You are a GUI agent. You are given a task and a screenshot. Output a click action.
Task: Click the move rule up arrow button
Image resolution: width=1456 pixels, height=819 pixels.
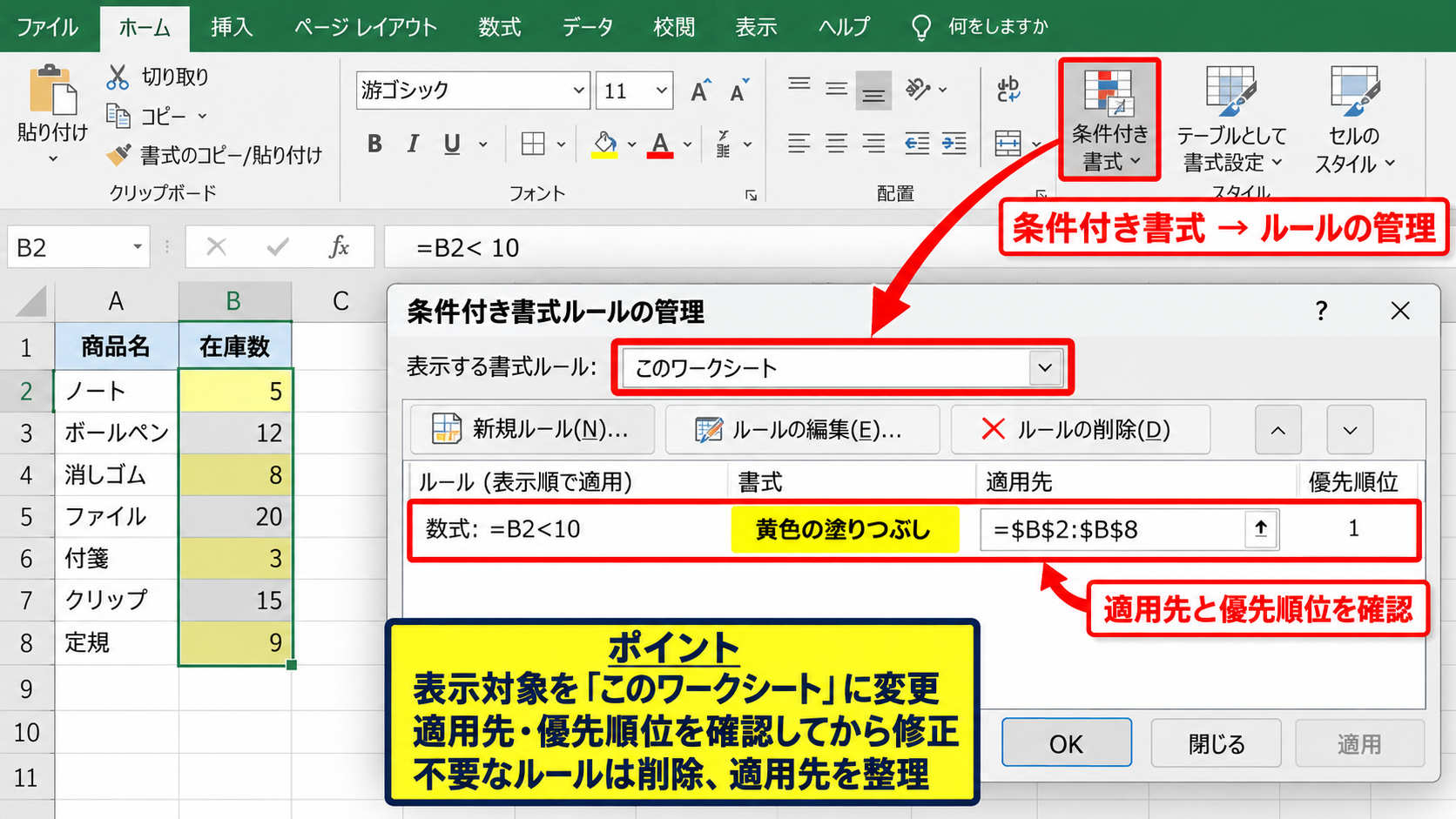[1277, 430]
